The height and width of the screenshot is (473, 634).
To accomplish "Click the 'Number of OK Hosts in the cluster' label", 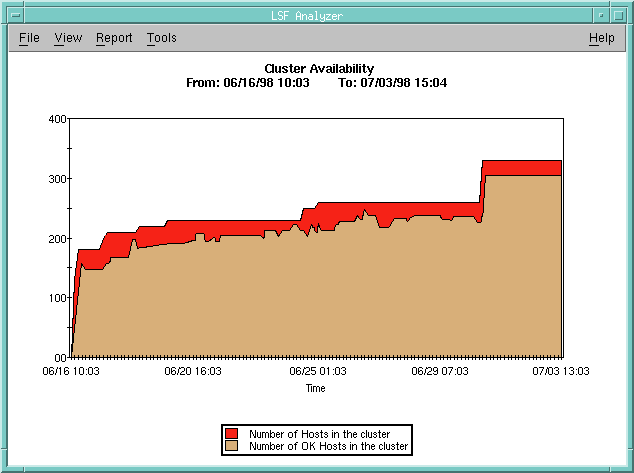I will [328, 446].
